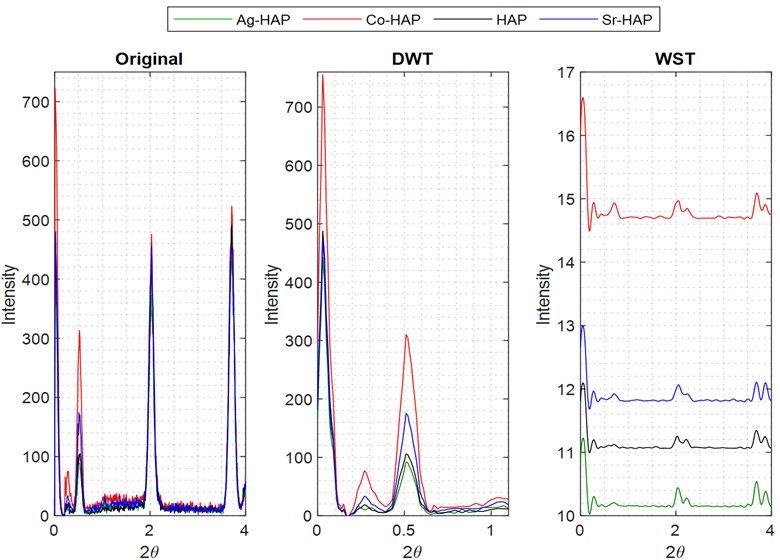This screenshot has height=560, width=780.
Task: Click the x-tick 2 of the WST plot
Action: click(675, 530)
